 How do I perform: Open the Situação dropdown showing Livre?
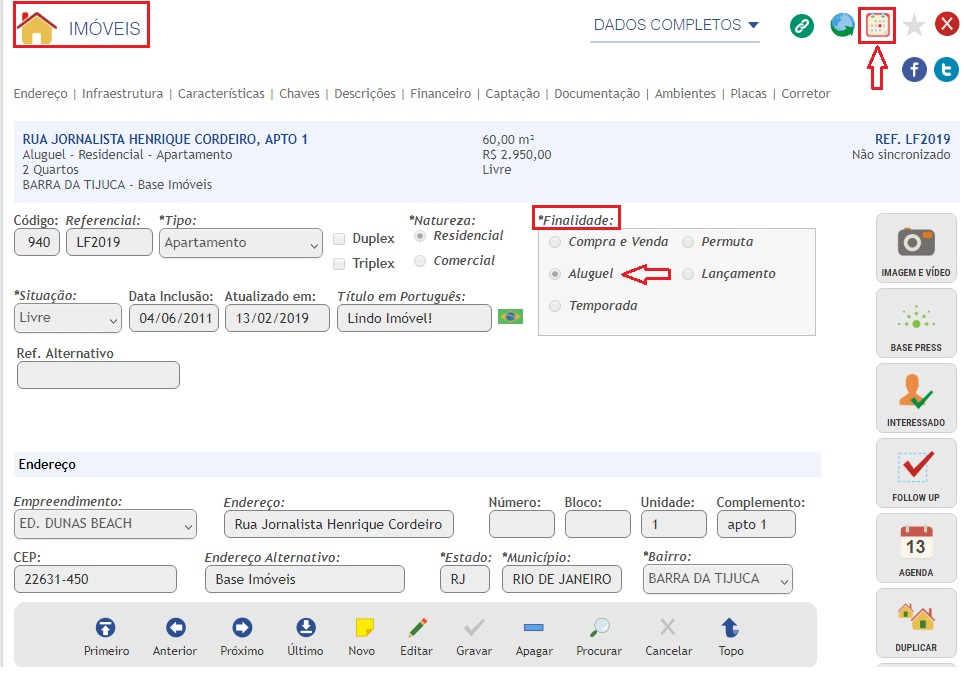[x=68, y=318]
